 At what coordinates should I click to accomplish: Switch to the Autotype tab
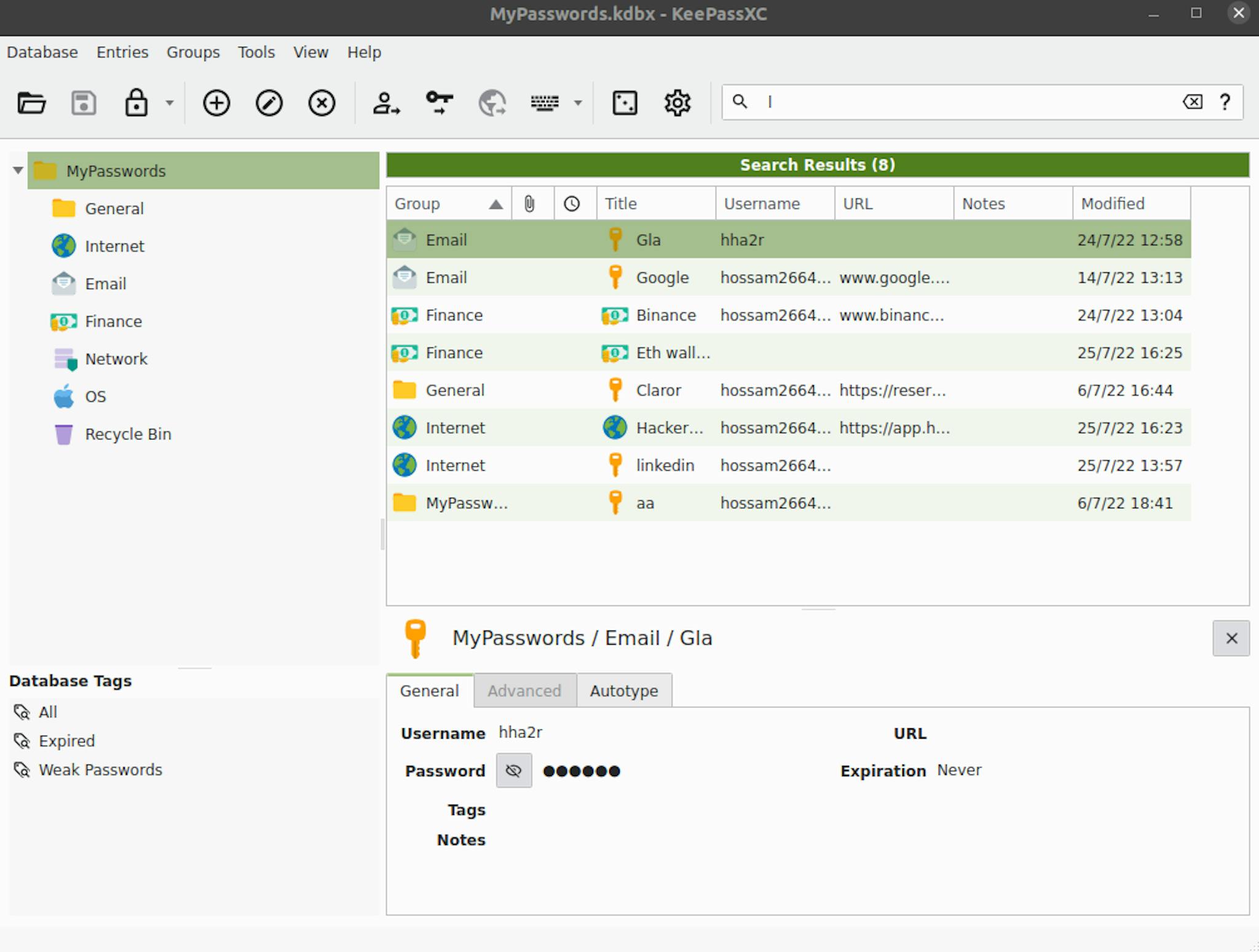pos(623,690)
